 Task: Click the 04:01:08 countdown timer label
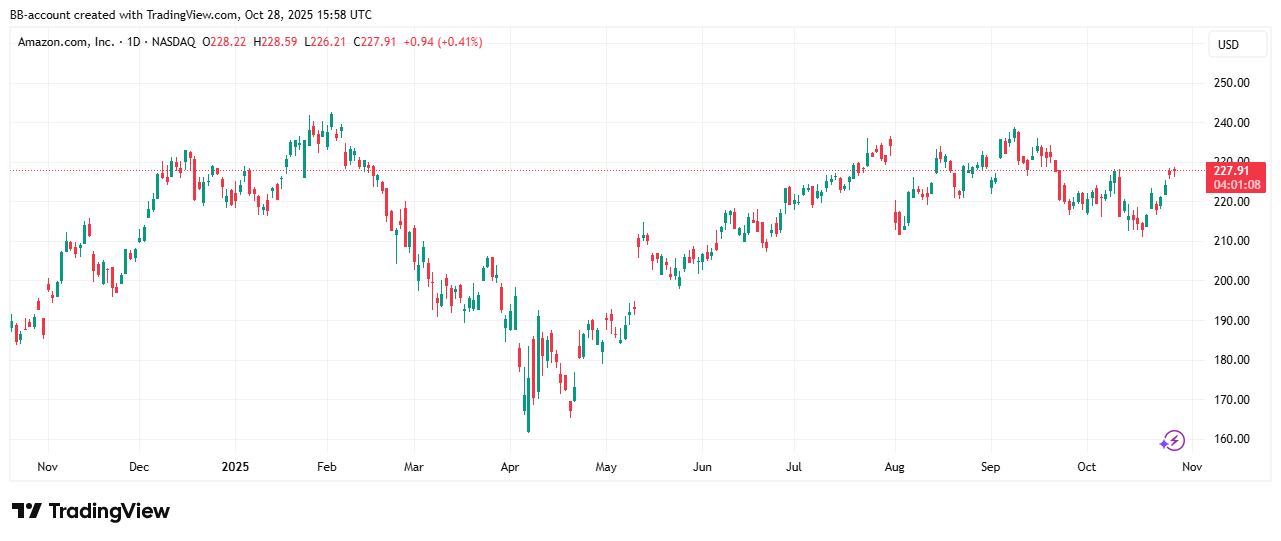pyautogui.click(x=1237, y=185)
